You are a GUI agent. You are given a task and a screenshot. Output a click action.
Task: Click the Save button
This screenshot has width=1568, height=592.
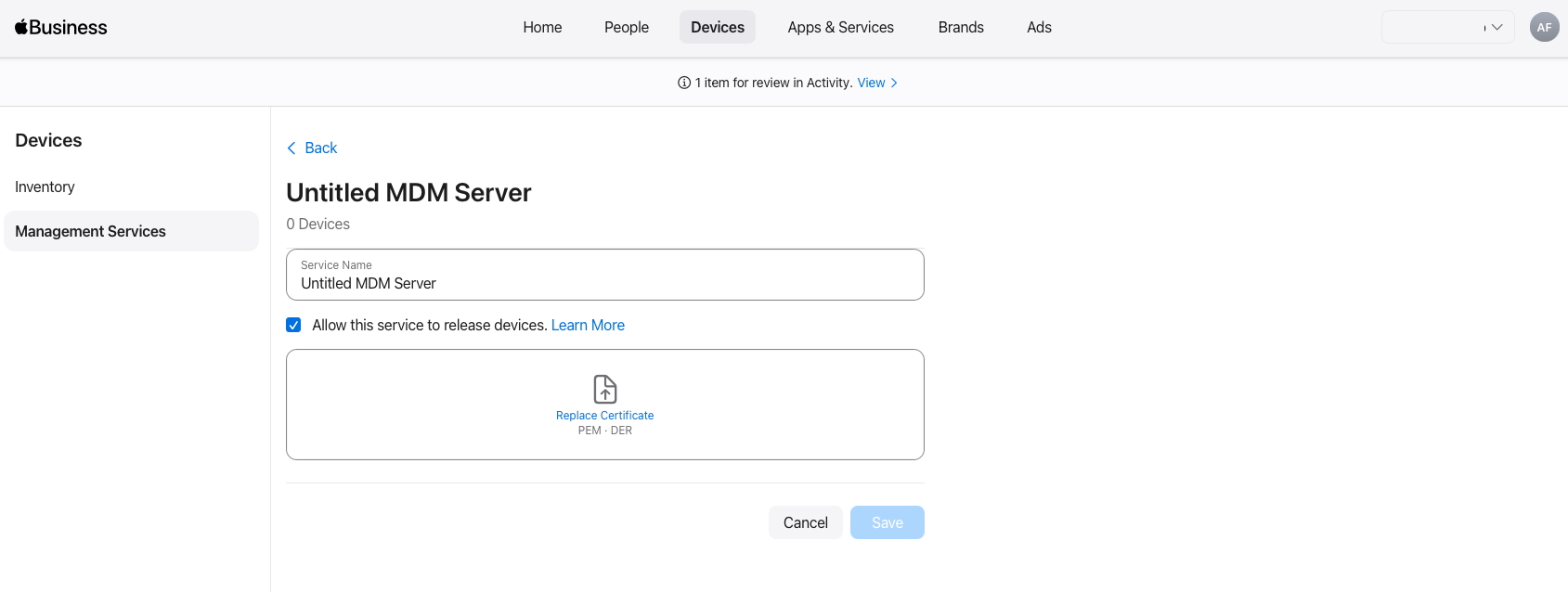tap(888, 522)
